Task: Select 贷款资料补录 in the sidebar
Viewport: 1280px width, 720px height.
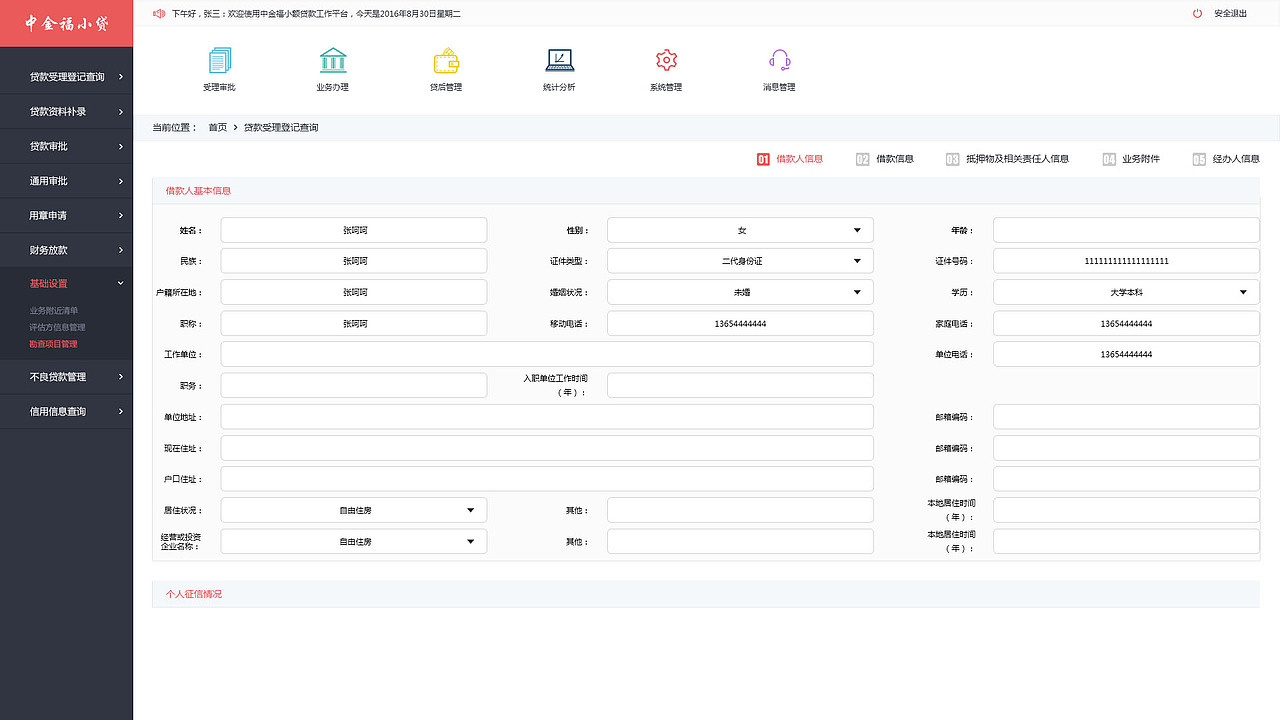Action: tap(66, 112)
